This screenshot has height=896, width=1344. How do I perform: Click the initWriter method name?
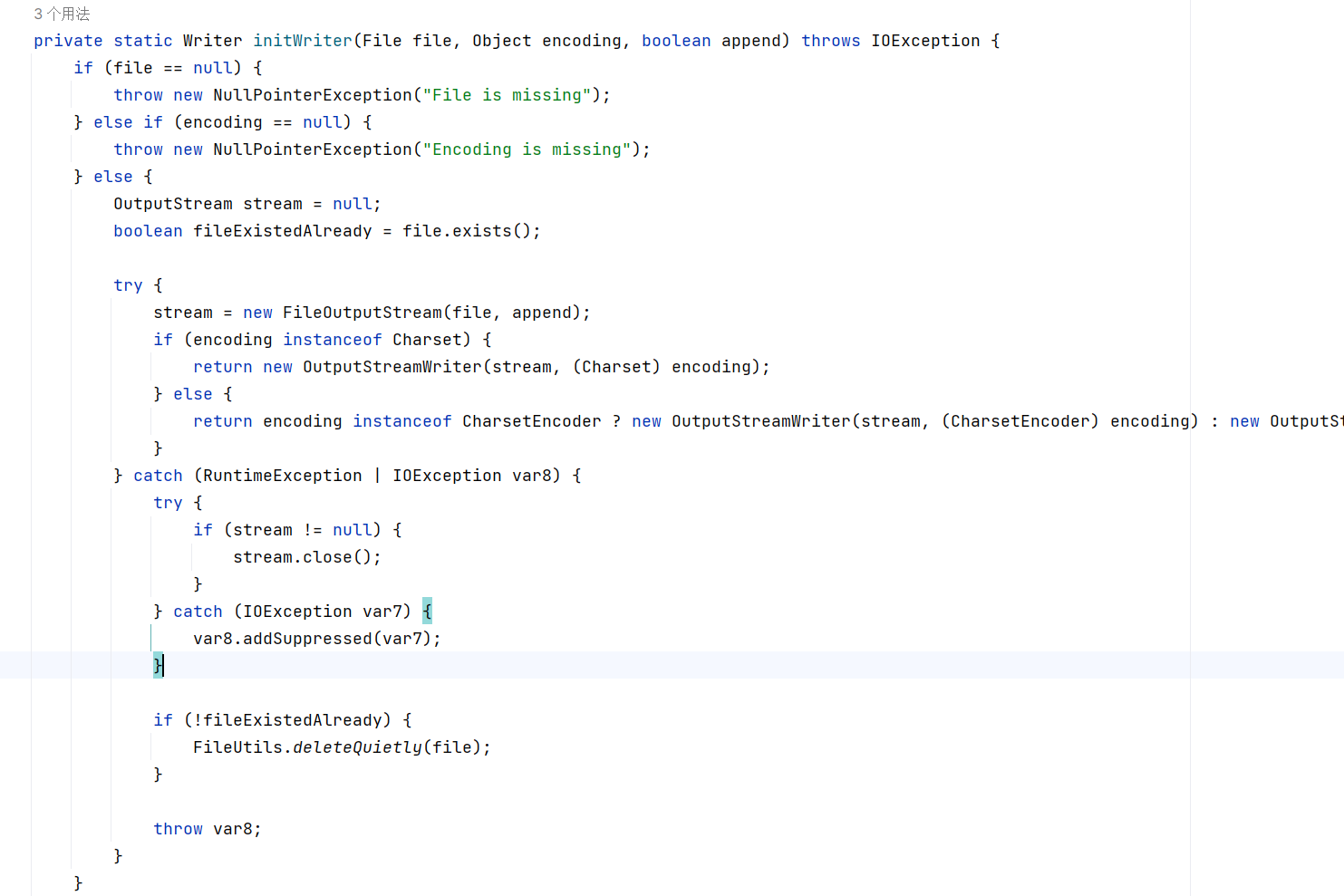point(302,41)
